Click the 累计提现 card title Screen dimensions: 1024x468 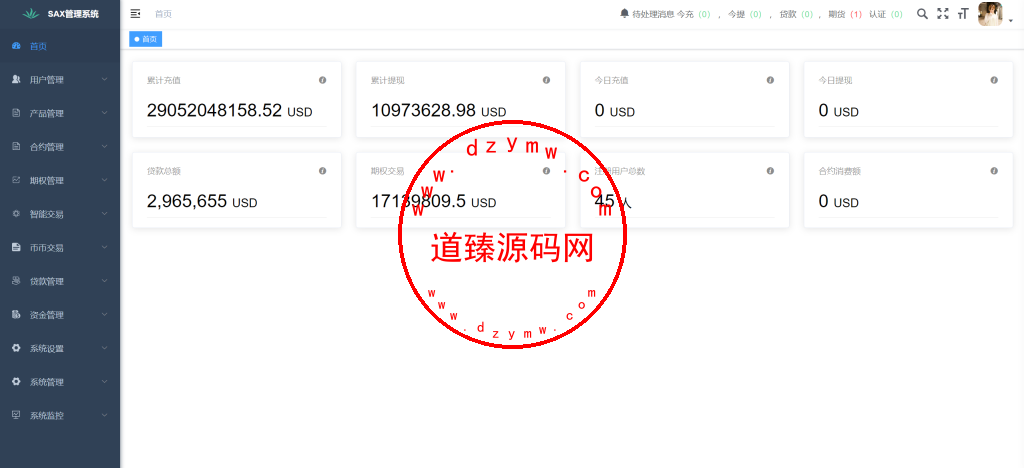388,81
